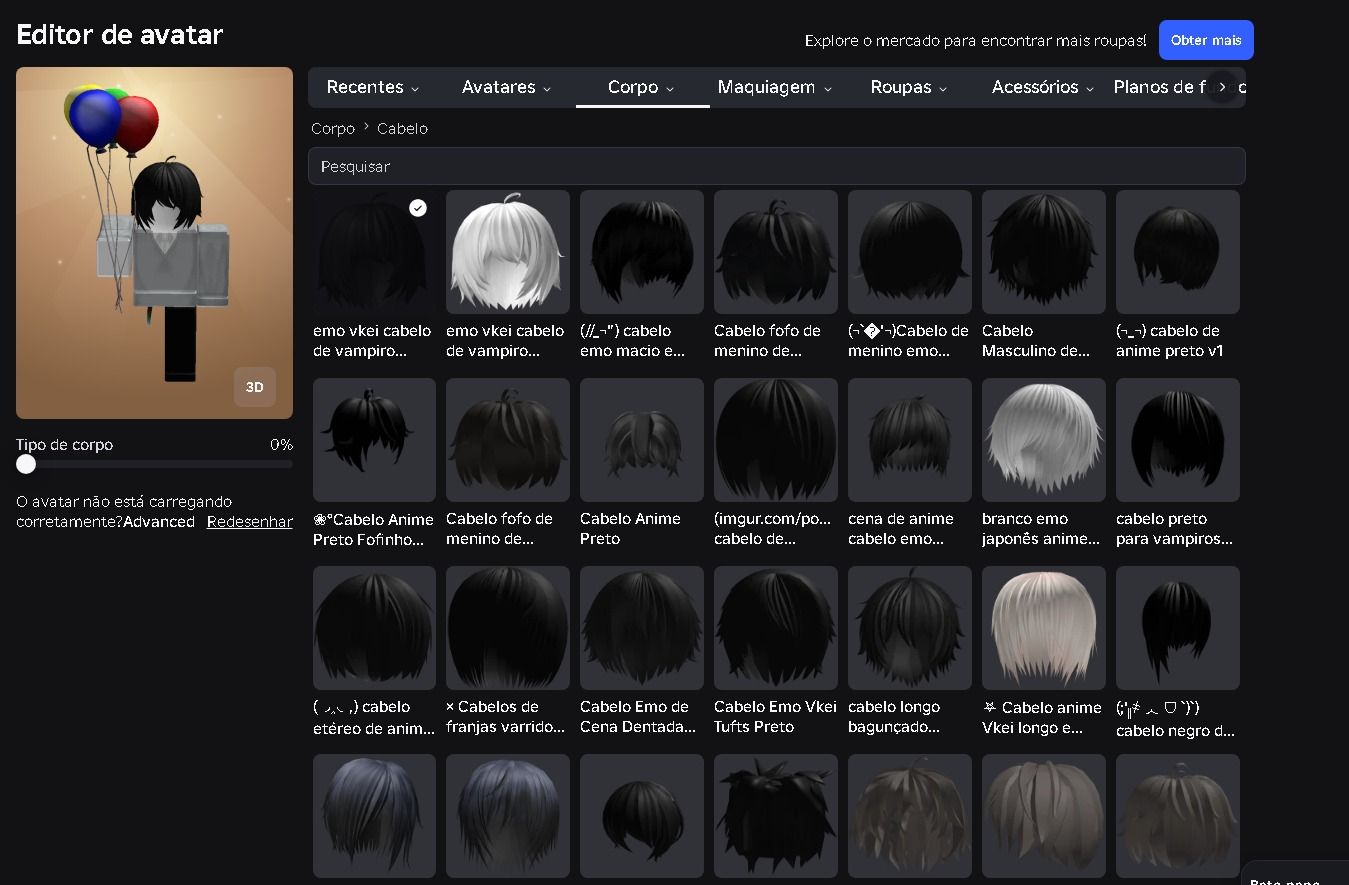
Task: Select Cabelo anime Vkei longo hair
Action: (x=1044, y=628)
